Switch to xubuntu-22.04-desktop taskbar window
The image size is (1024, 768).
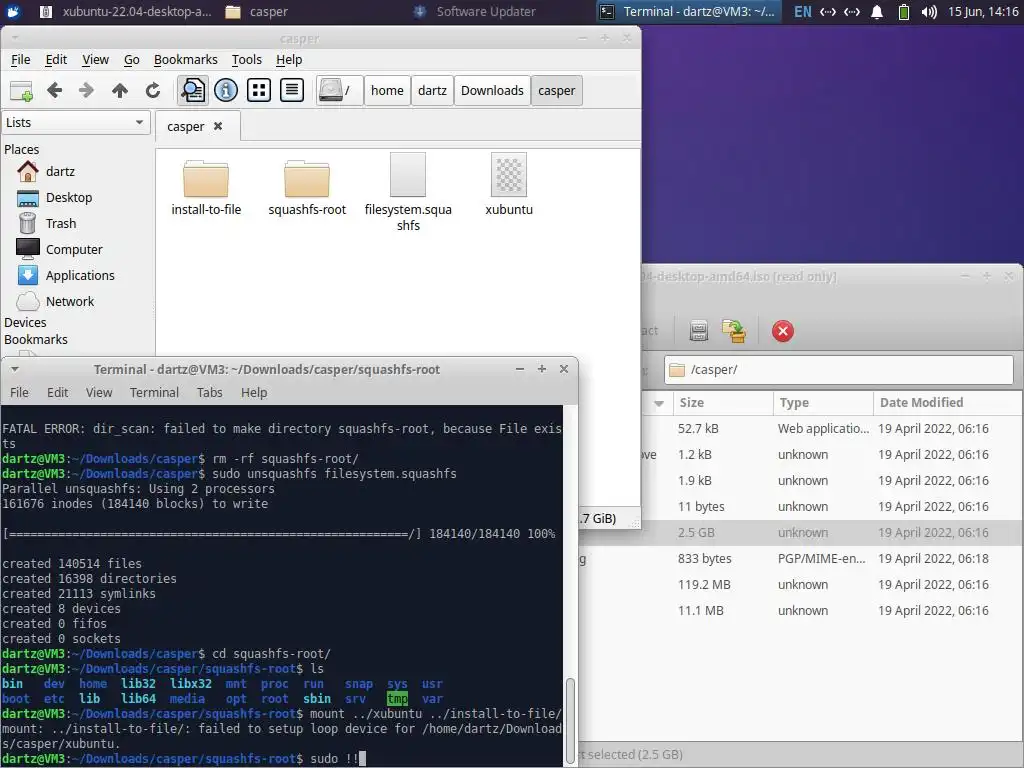coord(127,12)
